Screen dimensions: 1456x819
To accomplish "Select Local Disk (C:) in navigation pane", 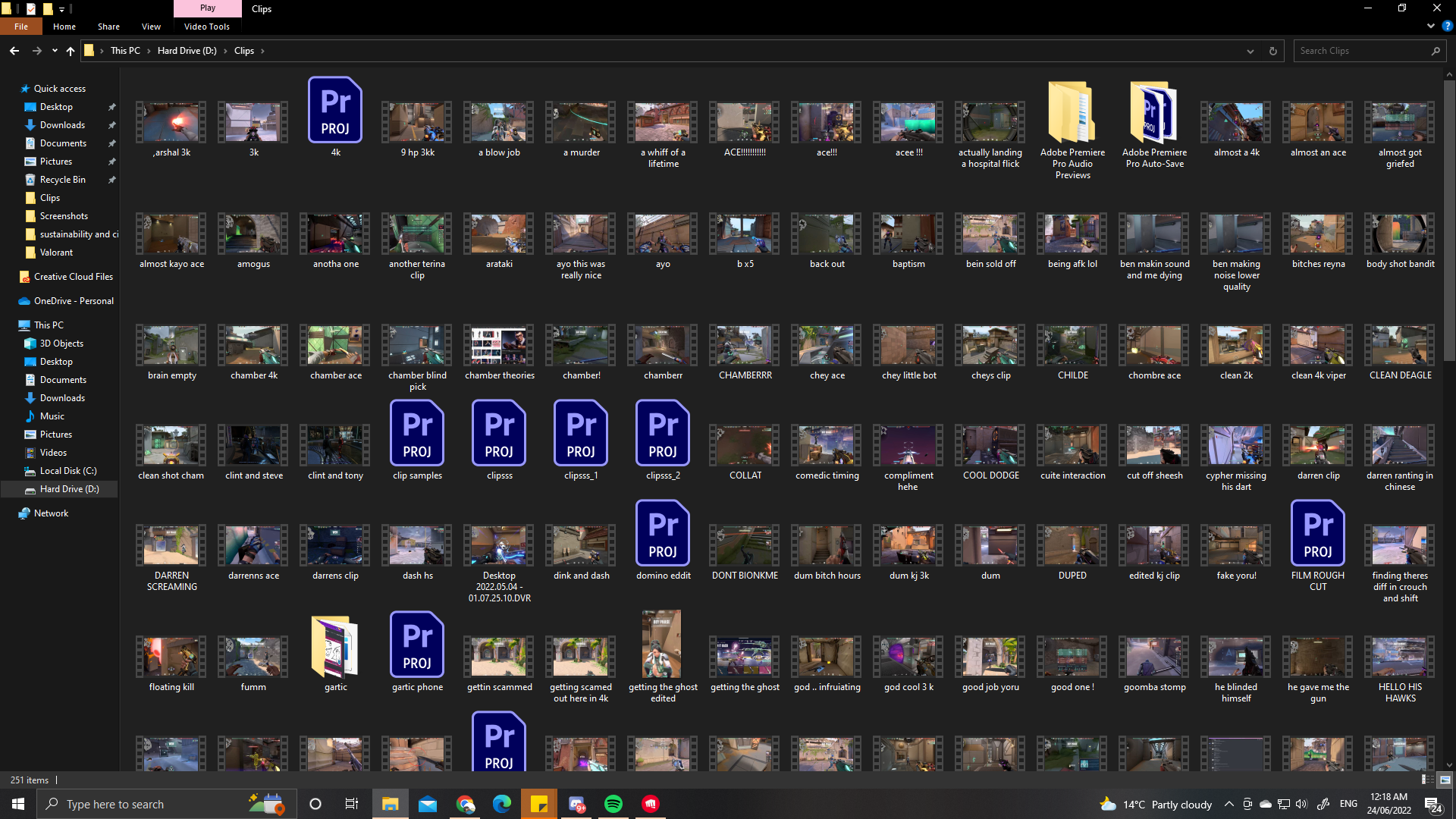I will (68, 471).
